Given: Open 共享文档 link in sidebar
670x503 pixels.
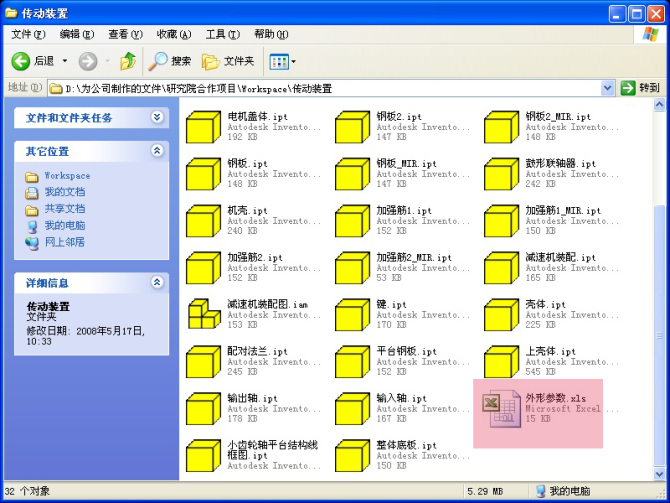Looking at the screenshot, I should [65, 209].
